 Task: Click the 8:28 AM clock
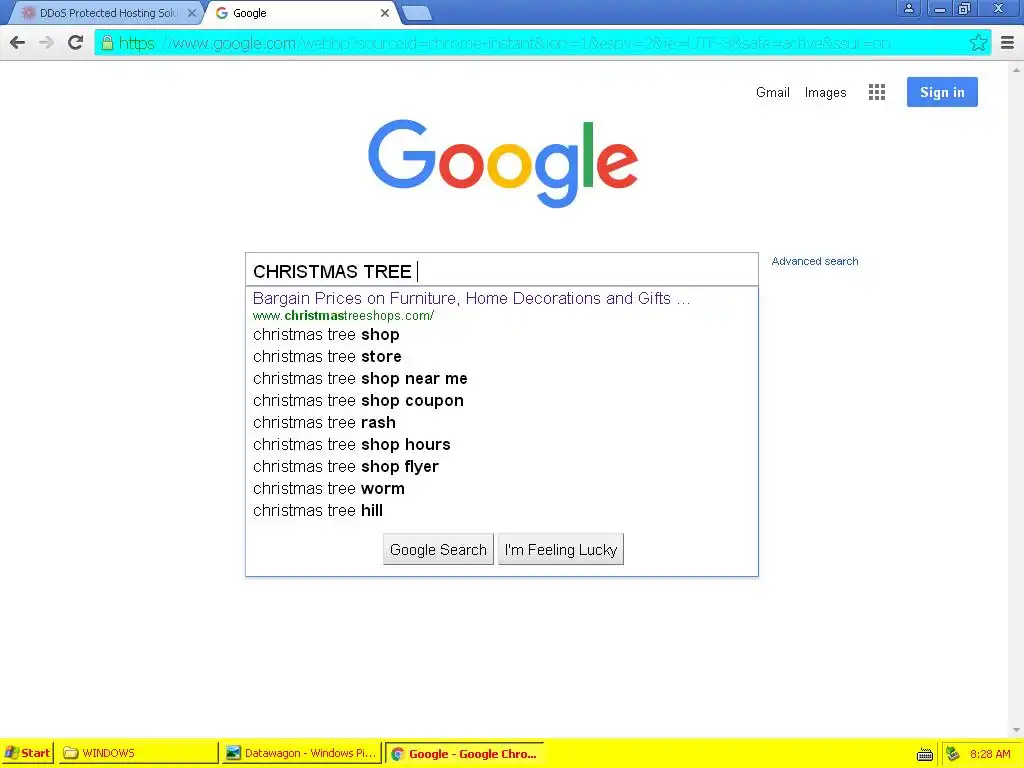pyautogui.click(x=990, y=754)
